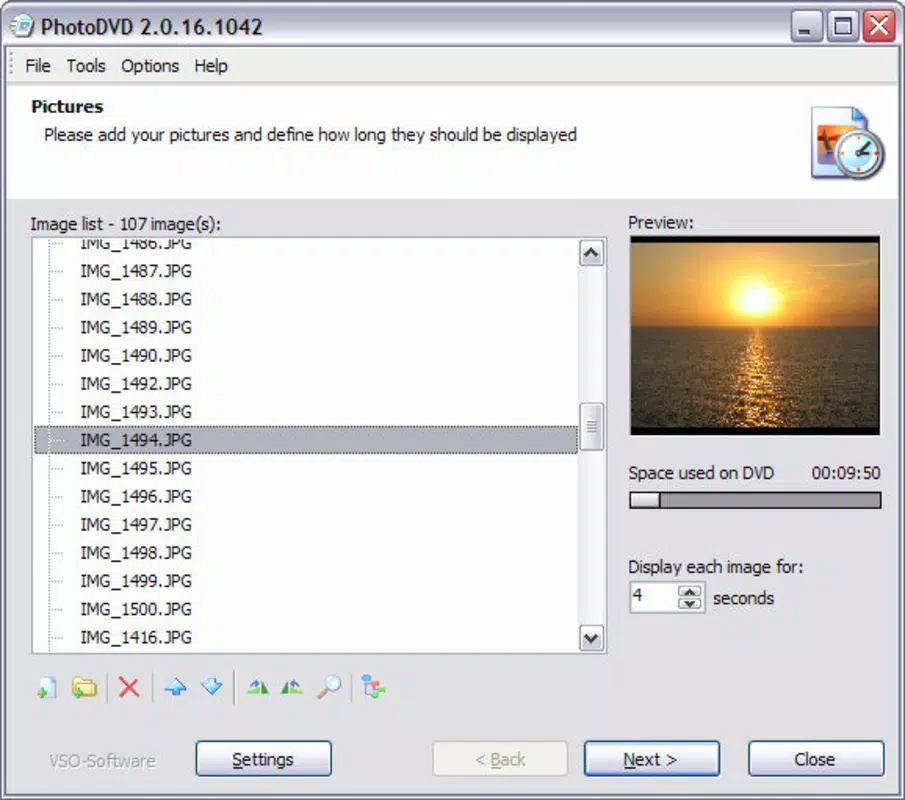Select IMG_1492.JPG in image list
This screenshot has height=800, width=905.
point(136,384)
